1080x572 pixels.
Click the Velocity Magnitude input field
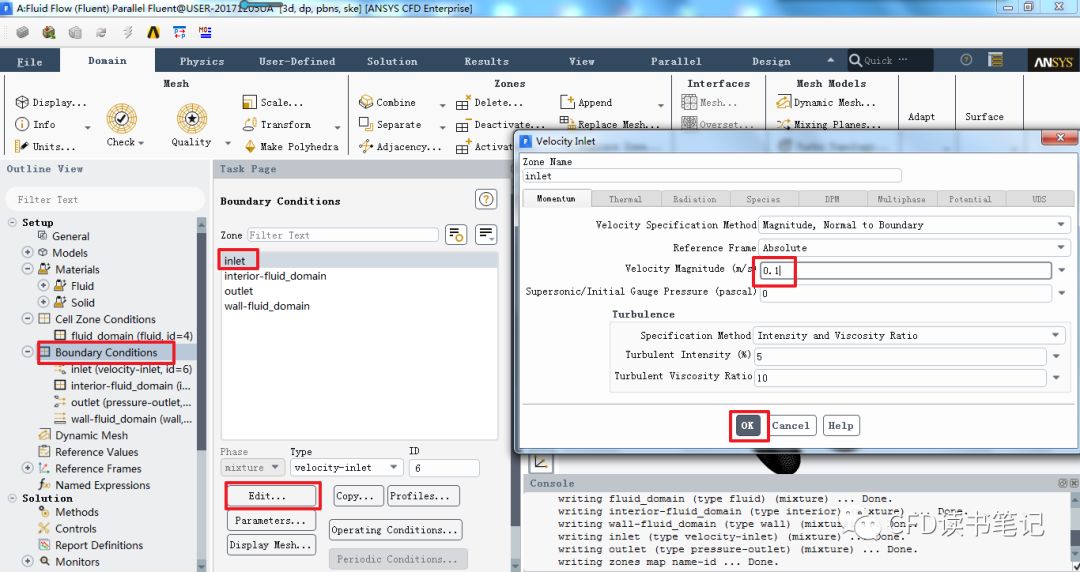tap(904, 270)
